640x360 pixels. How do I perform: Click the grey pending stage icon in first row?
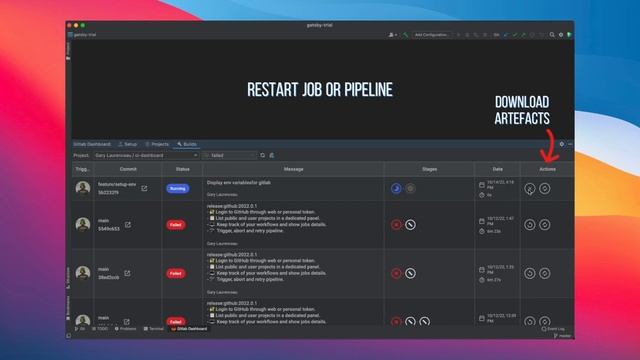410,188
